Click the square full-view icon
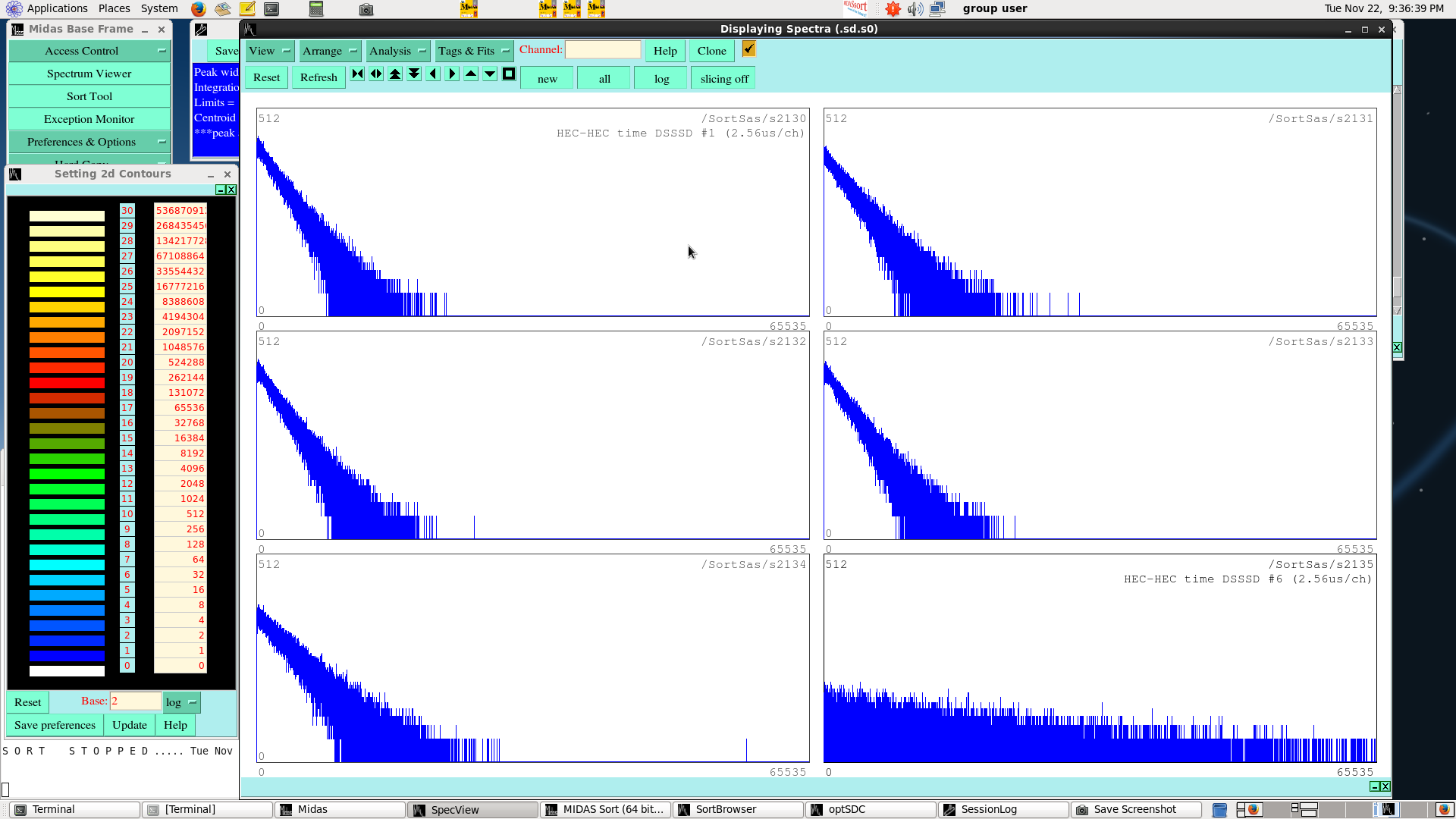Screen dimensions: 1456x819 [x=509, y=74]
